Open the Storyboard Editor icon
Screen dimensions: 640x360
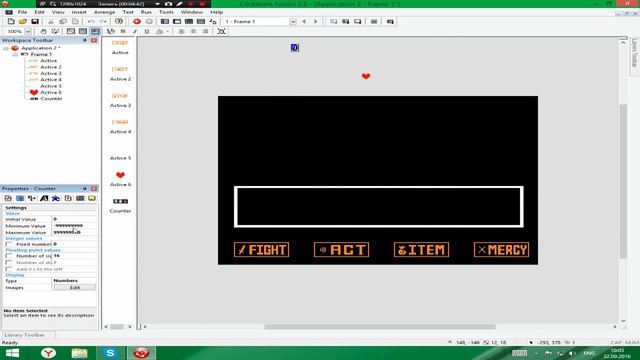coord(165,22)
